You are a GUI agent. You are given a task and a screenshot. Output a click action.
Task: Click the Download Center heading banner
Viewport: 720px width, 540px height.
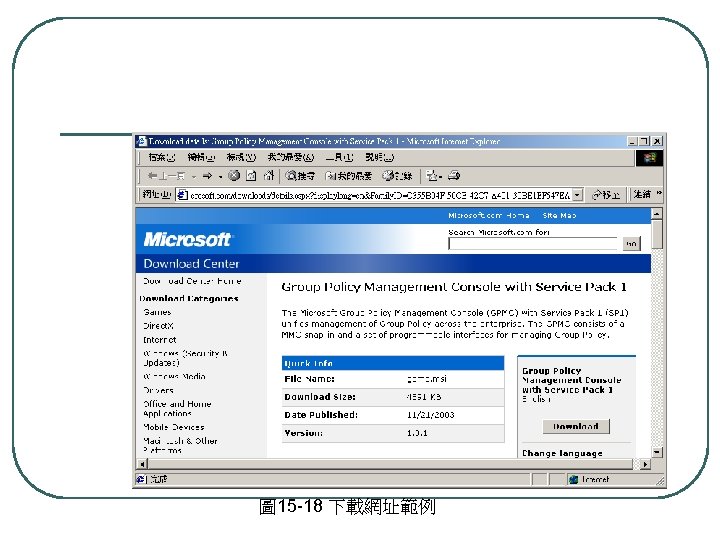coord(191,264)
